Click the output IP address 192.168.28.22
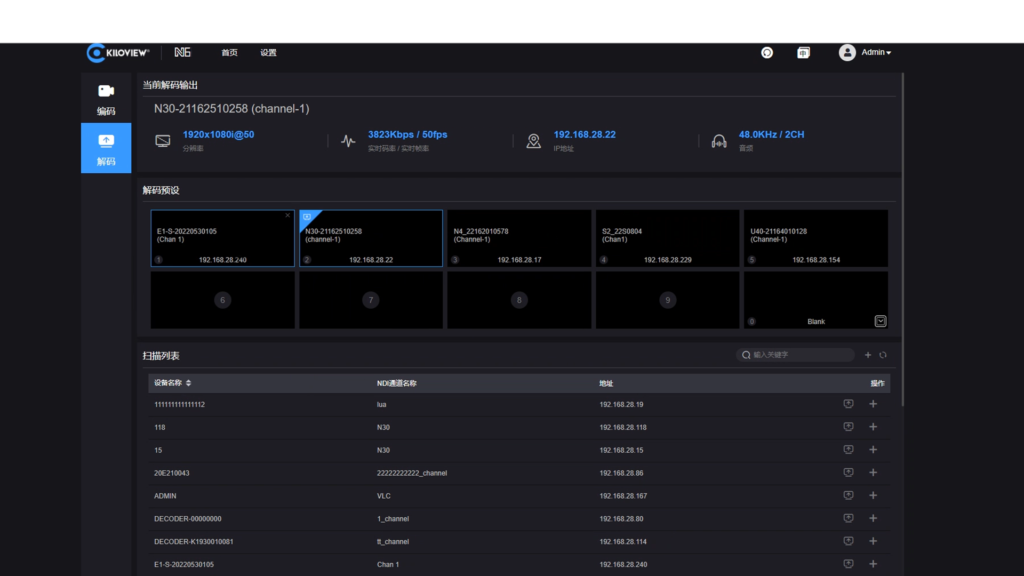The image size is (1024, 576). click(x=584, y=135)
